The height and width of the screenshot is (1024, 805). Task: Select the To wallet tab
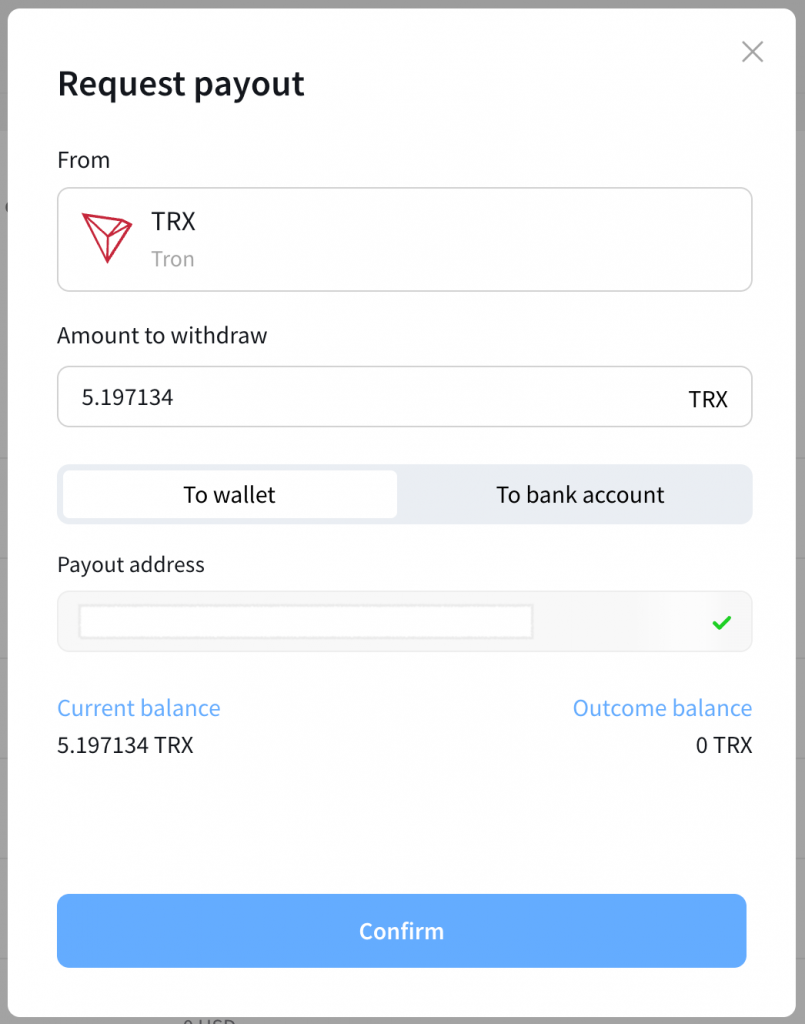(x=229, y=494)
